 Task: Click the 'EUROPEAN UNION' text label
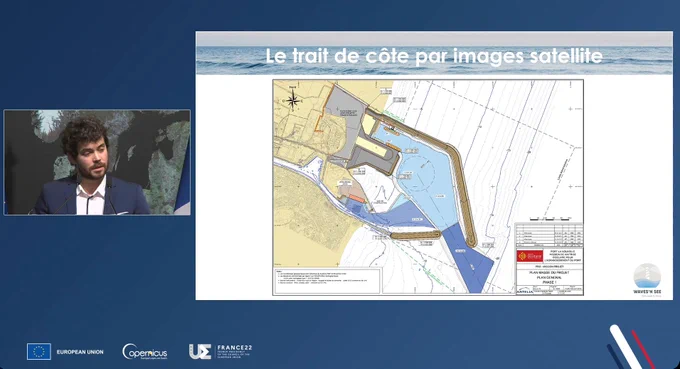click(x=80, y=352)
